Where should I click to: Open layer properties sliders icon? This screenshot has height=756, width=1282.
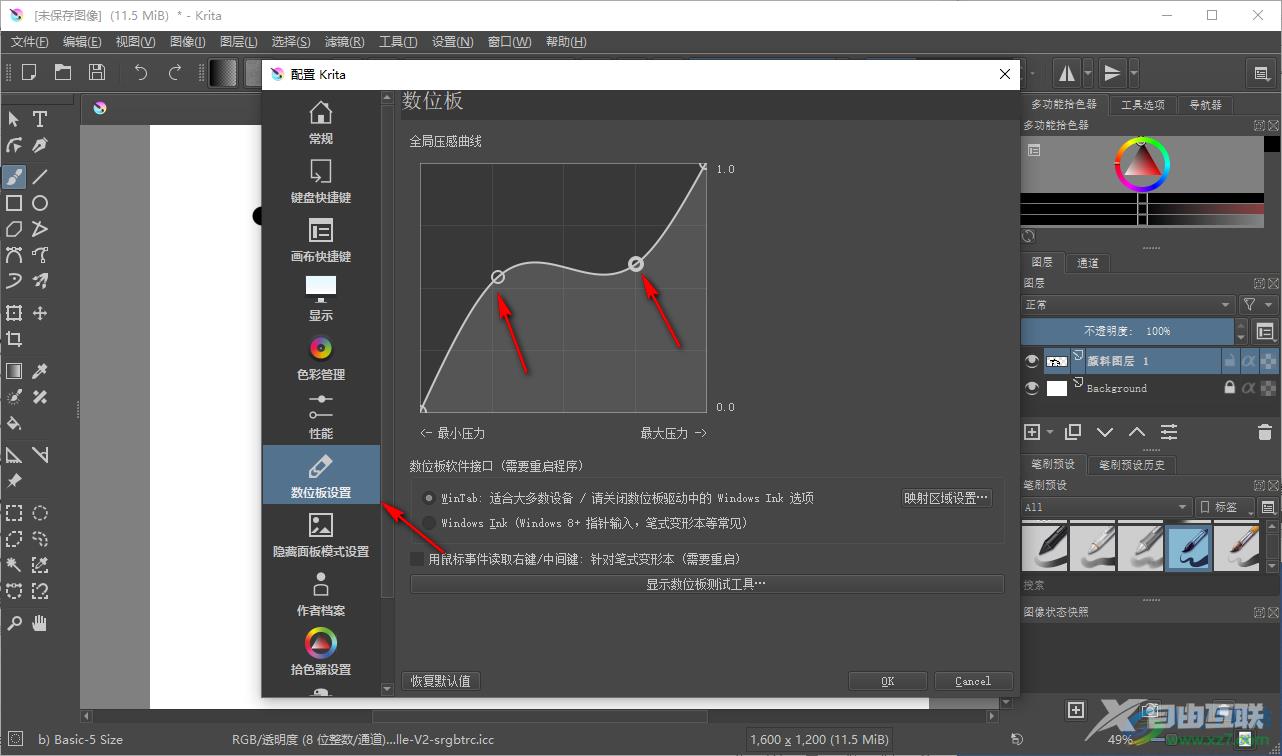click(1169, 432)
